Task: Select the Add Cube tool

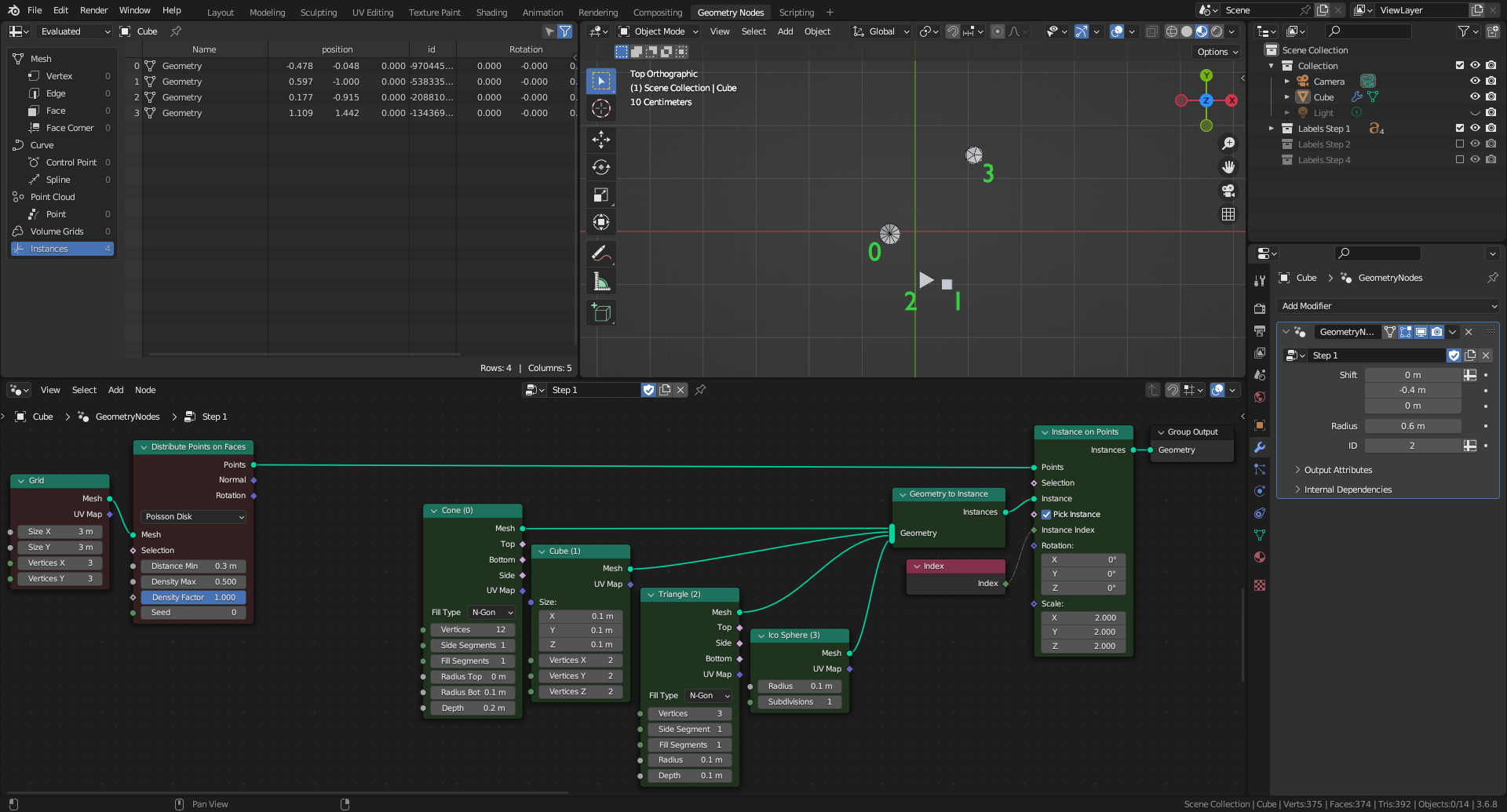Action: point(601,312)
